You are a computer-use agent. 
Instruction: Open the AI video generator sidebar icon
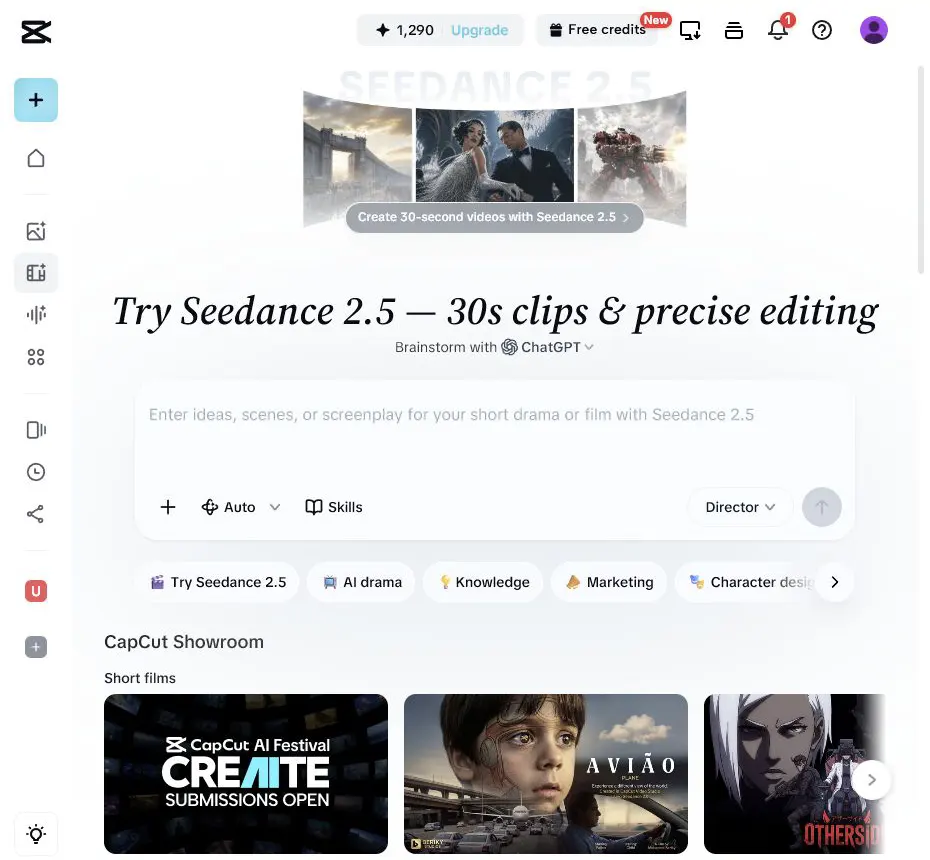(x=36, y=273)
